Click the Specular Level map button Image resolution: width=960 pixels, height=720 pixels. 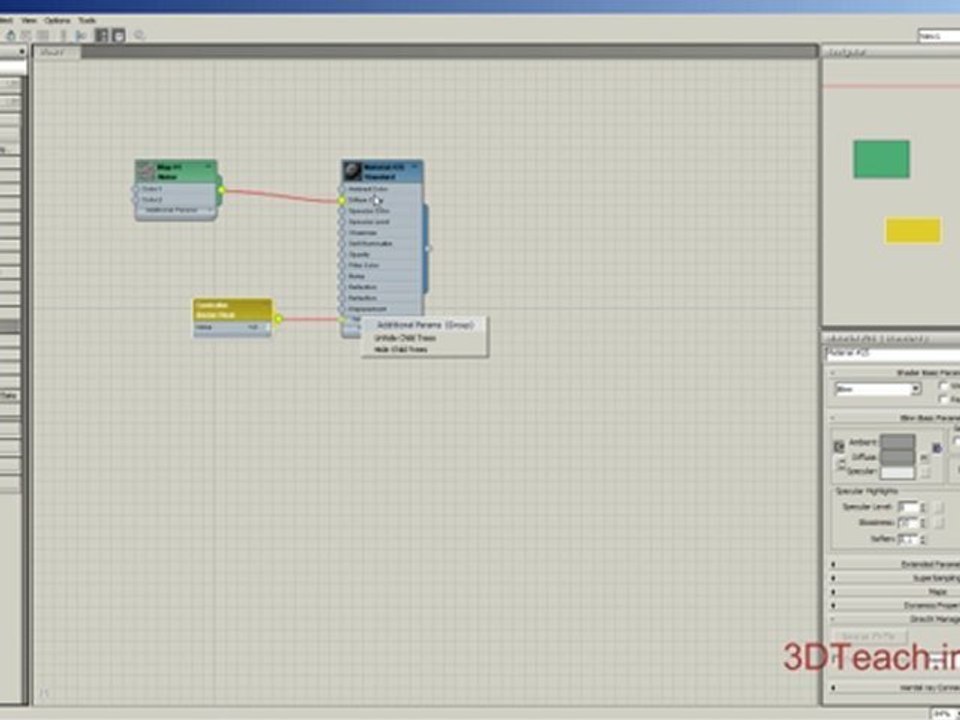coord(939,507)
